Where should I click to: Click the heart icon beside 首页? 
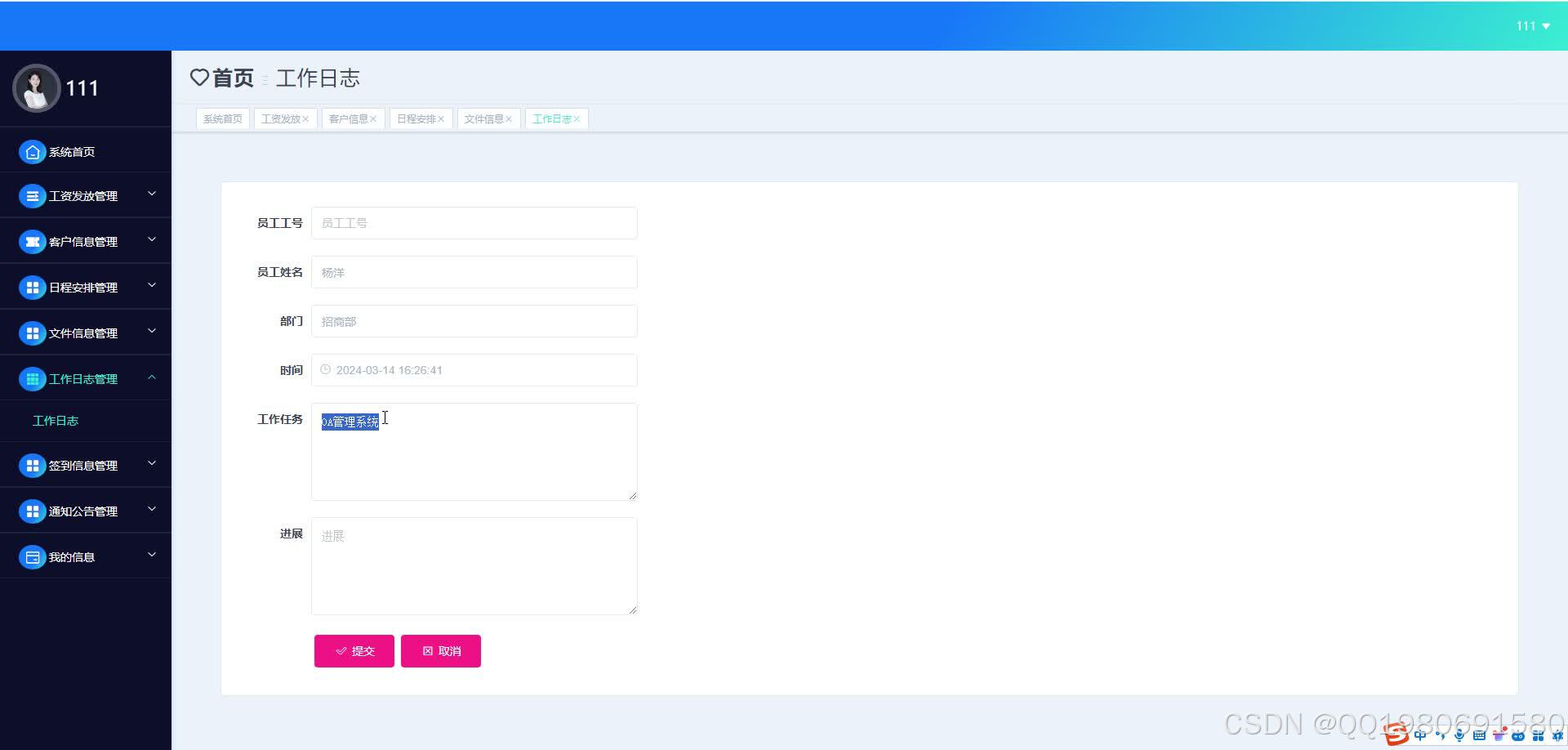[x=199, y=78]
